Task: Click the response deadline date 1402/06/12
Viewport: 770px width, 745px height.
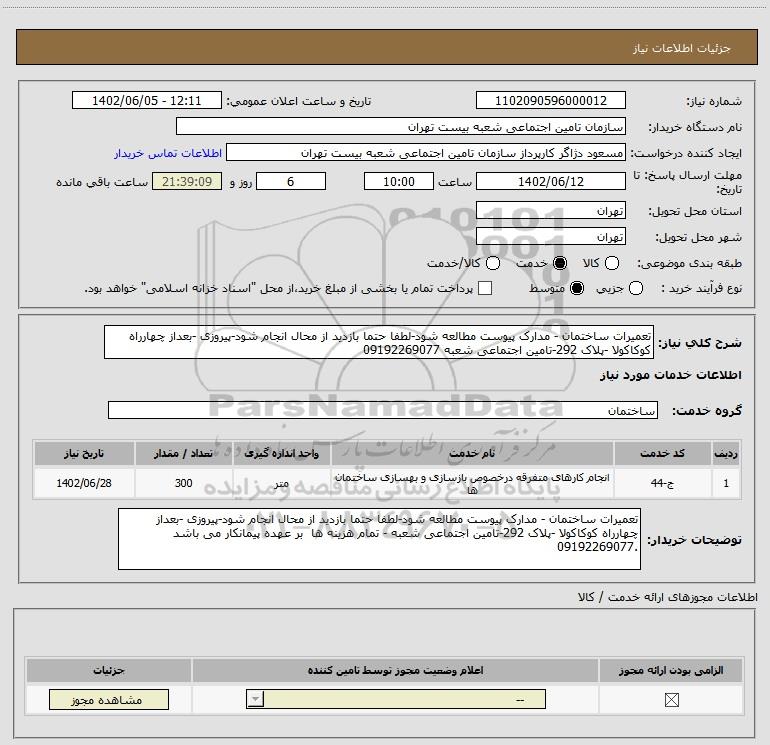Action: pyautogui.click(x=550, y=181)
